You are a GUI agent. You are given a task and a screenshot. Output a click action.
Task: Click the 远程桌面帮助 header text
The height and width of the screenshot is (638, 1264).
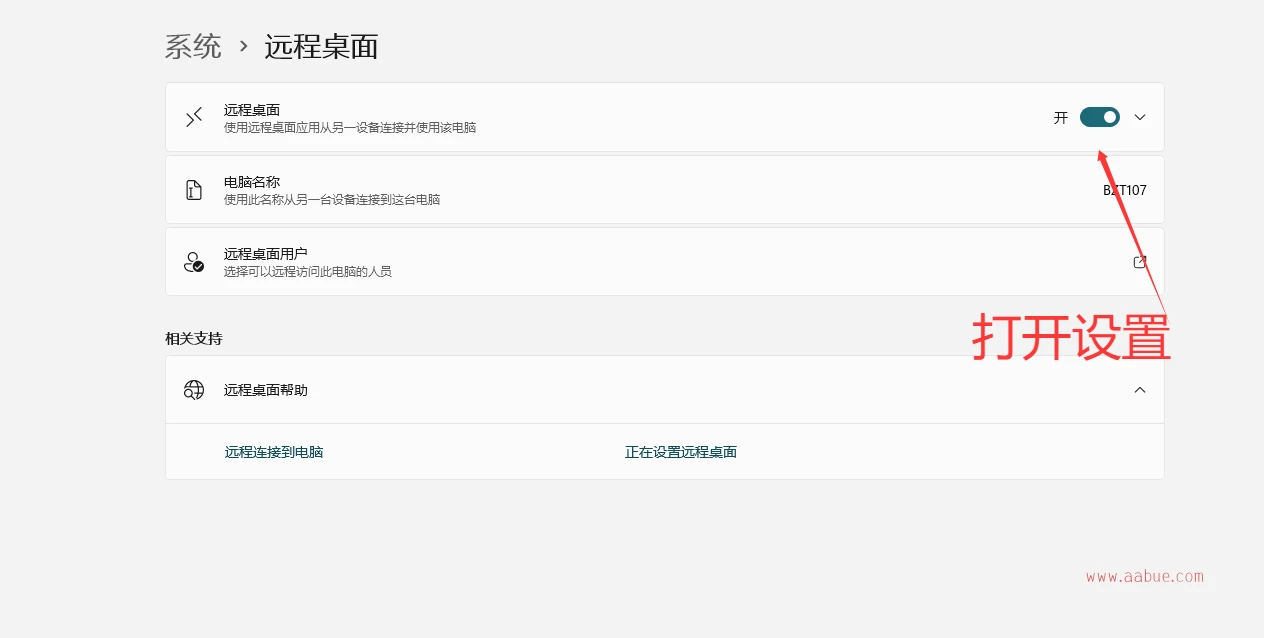click(x=266, y=390)
